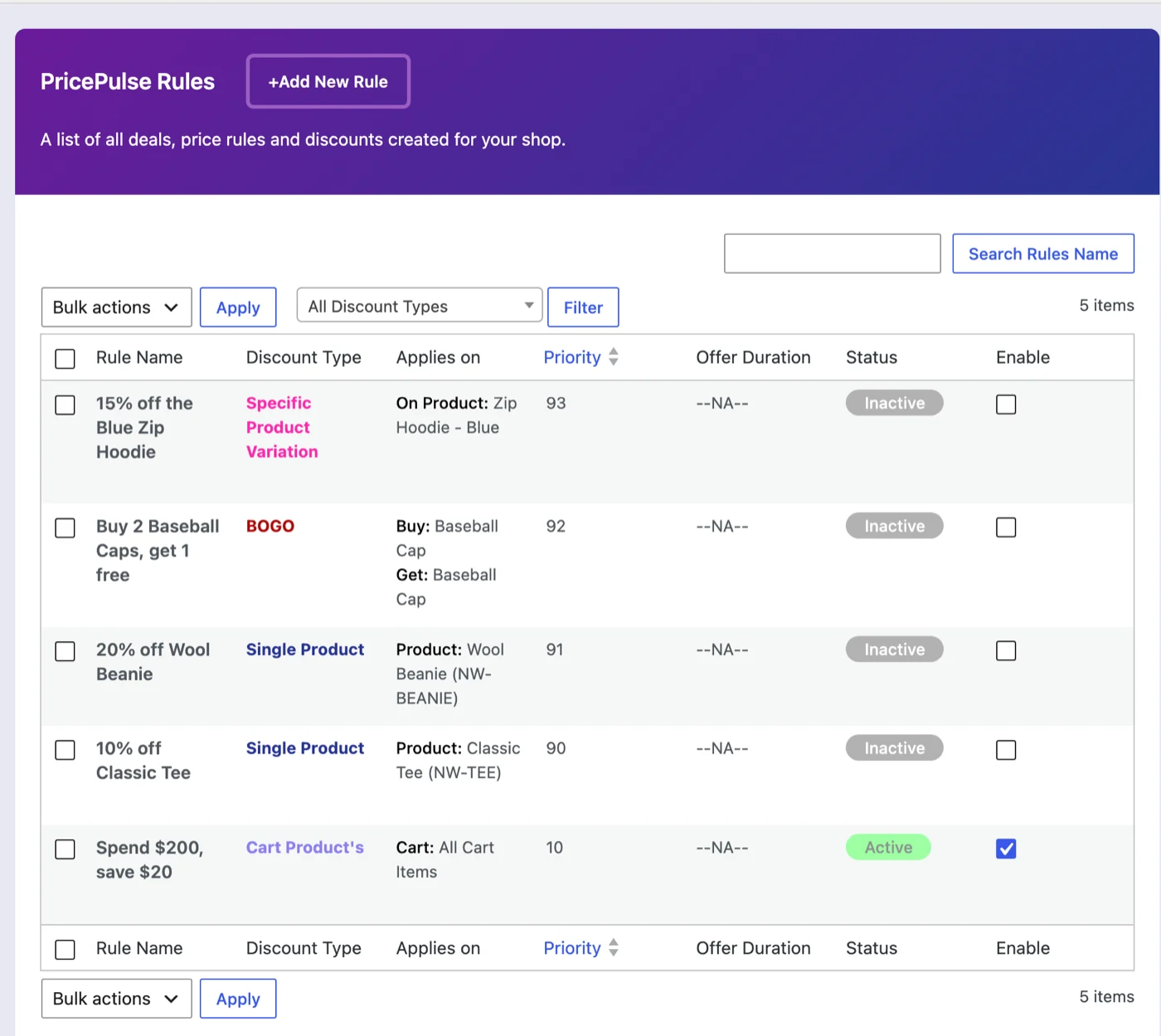Sort by Priority in the header row
This screenshot has height=1036, width=1161.
coord(572,357)
